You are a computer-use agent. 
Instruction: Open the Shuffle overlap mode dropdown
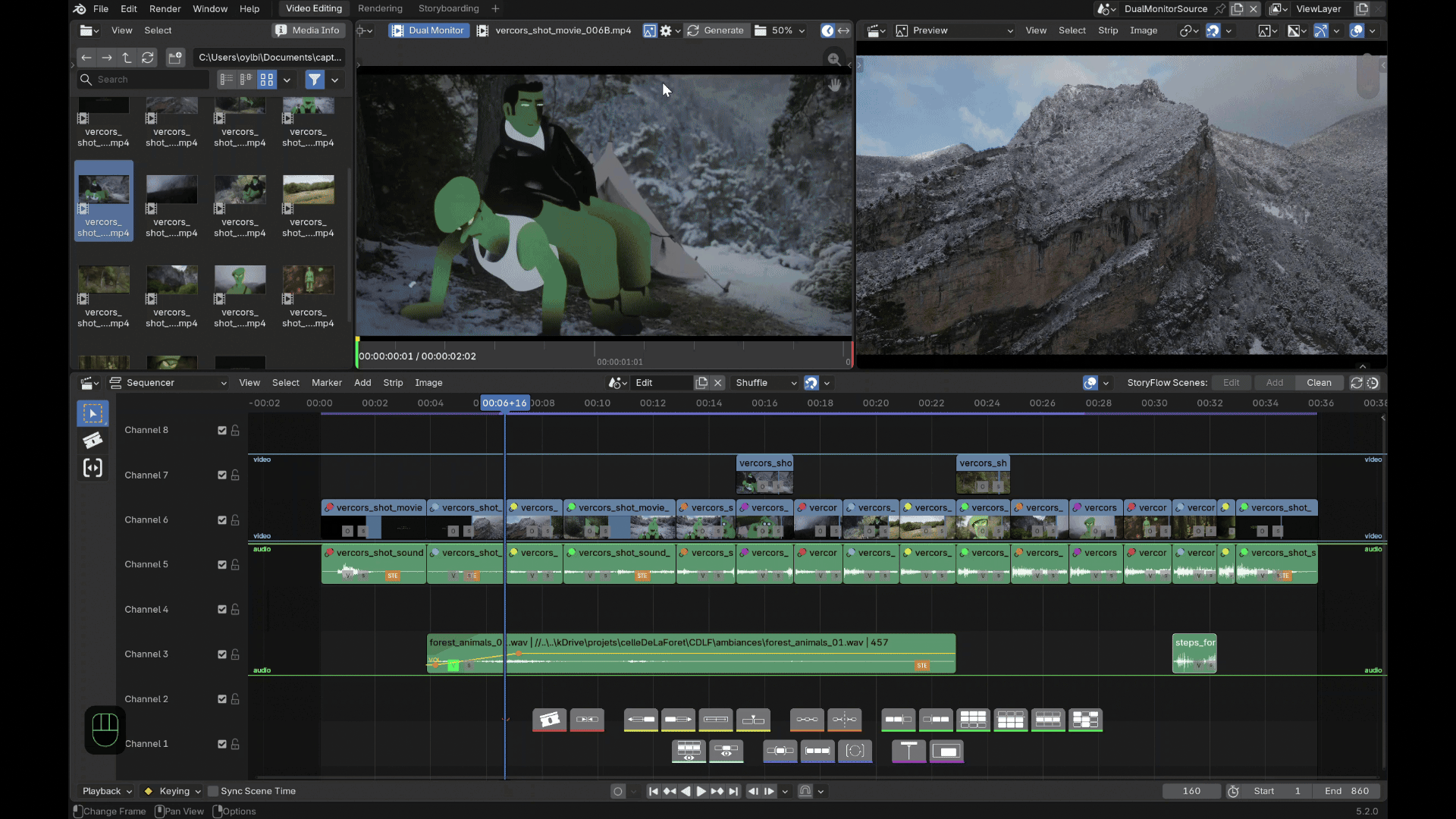pos(766,383)
